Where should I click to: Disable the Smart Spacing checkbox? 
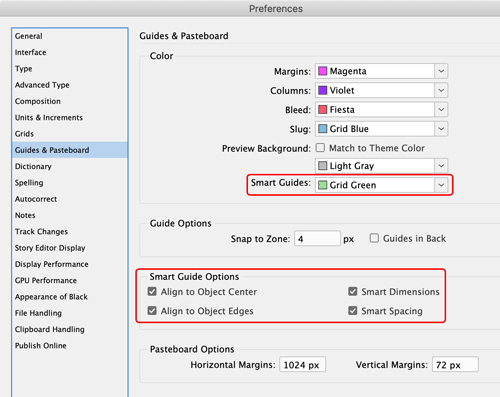click(x=353, y=311)
